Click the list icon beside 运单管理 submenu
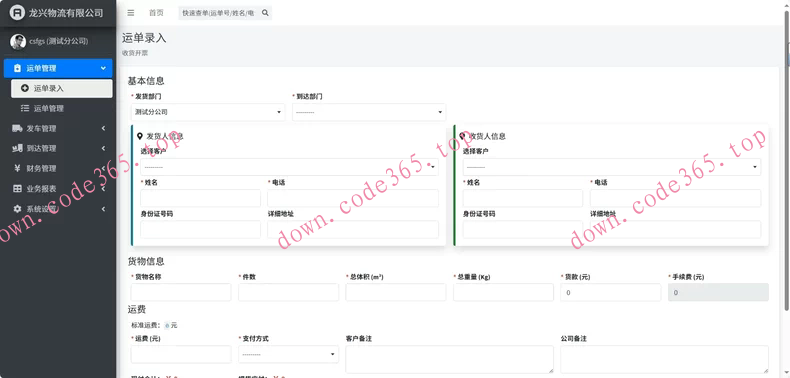790x378 pixels. click(x=25, y=108)
